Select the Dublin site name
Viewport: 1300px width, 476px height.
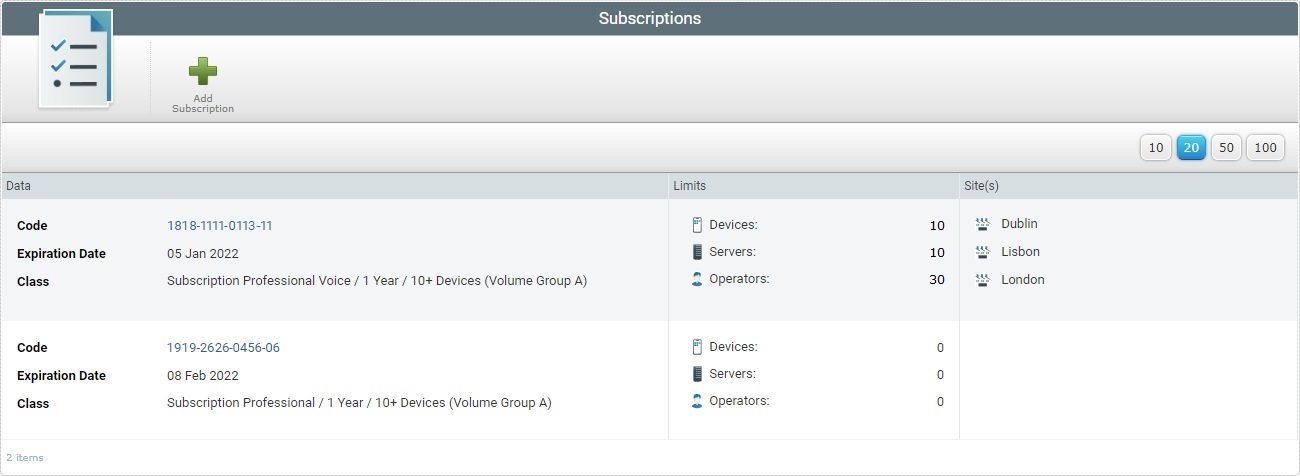tap(1019, 224)
